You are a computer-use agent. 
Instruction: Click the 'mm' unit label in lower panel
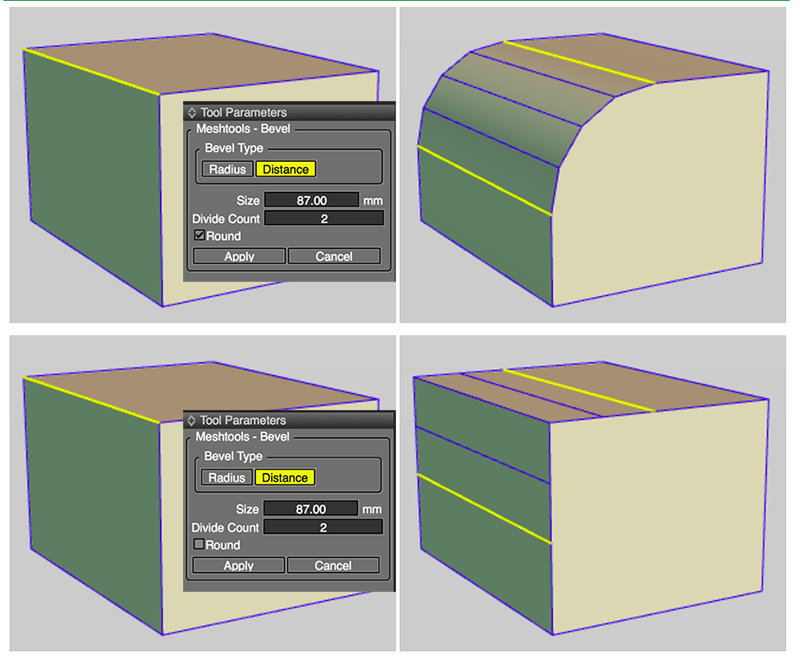tap(372, 510)
